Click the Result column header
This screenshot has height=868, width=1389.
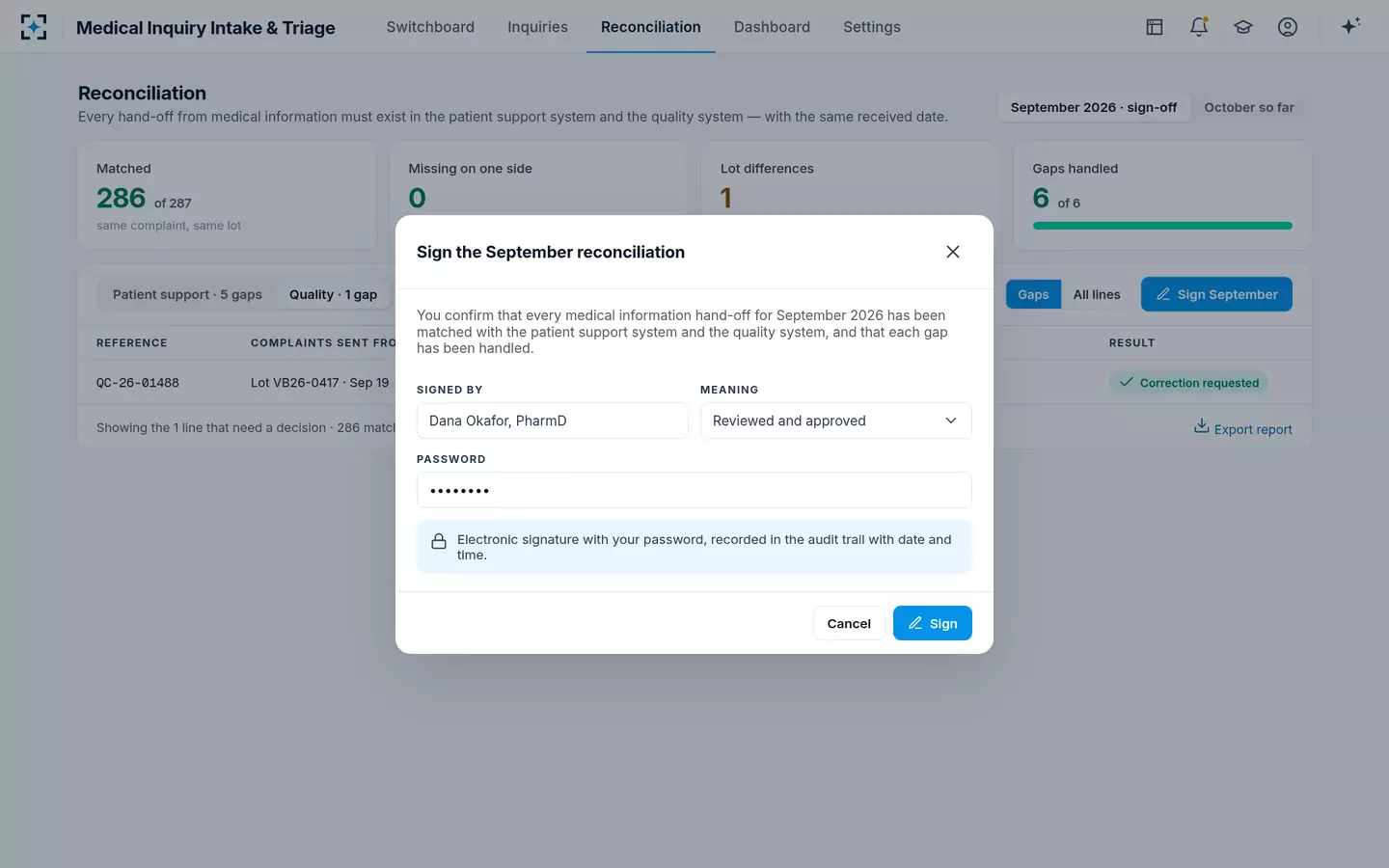[1131, 342]
